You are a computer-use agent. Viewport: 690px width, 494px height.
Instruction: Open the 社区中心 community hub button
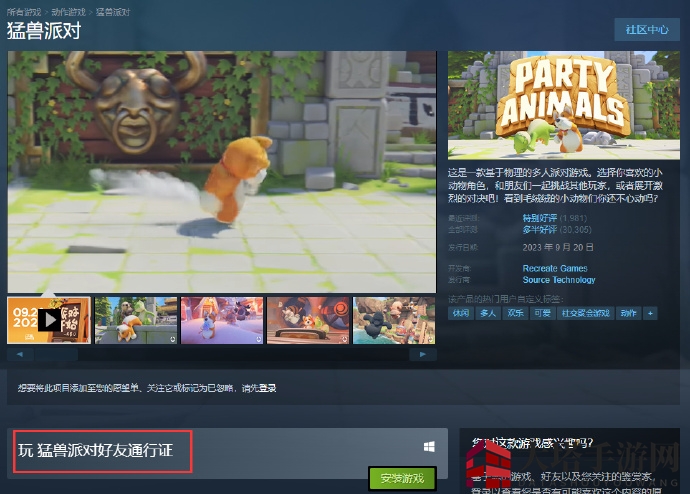(x=647, y=30)
